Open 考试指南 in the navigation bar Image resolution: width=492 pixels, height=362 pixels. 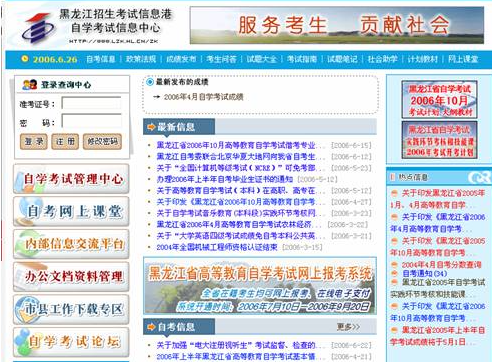[302, 59]
